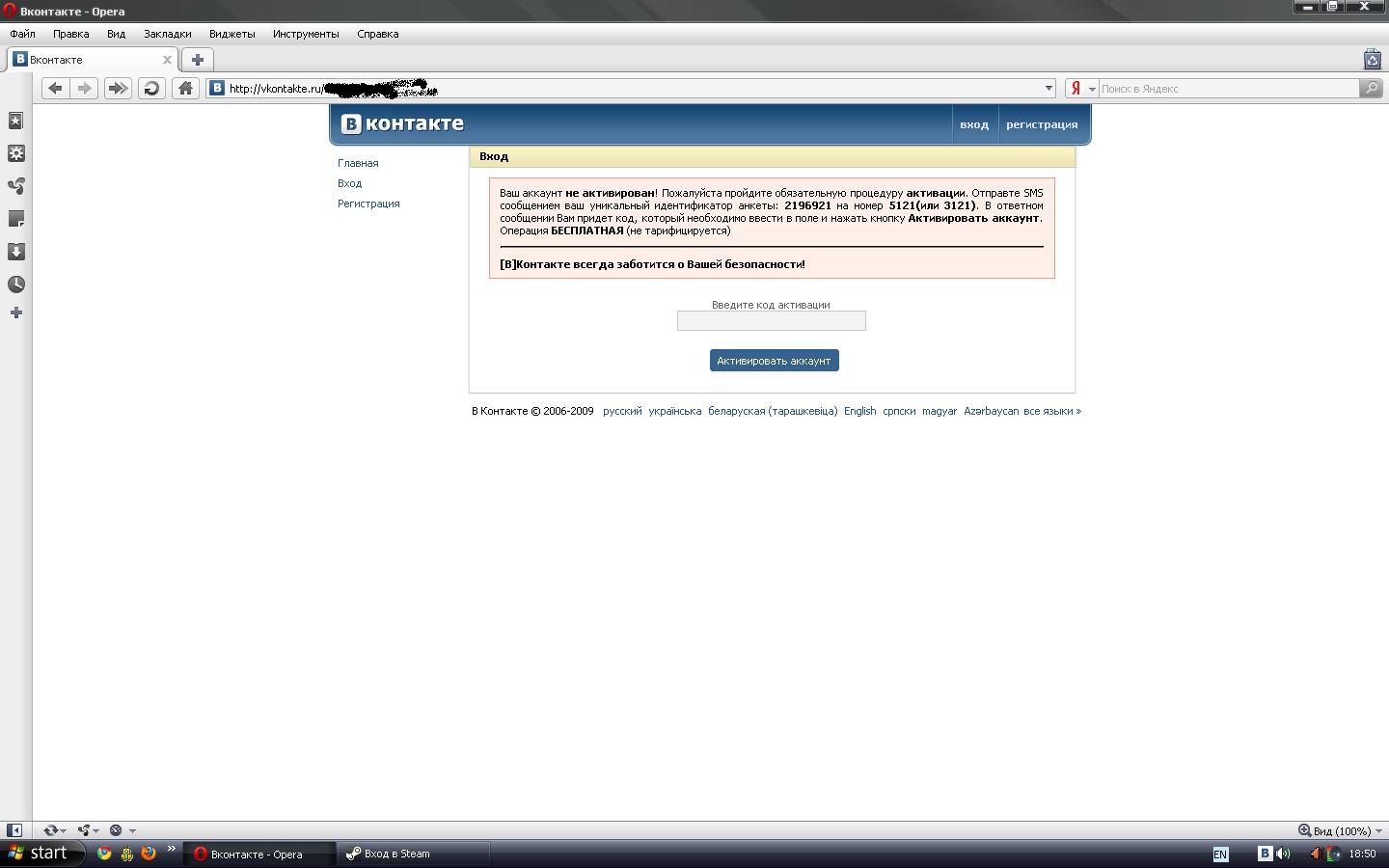Open the Справка menu
Image resolution: width=1389 pixels, height=868 pixels.
(x=377, y=34)
